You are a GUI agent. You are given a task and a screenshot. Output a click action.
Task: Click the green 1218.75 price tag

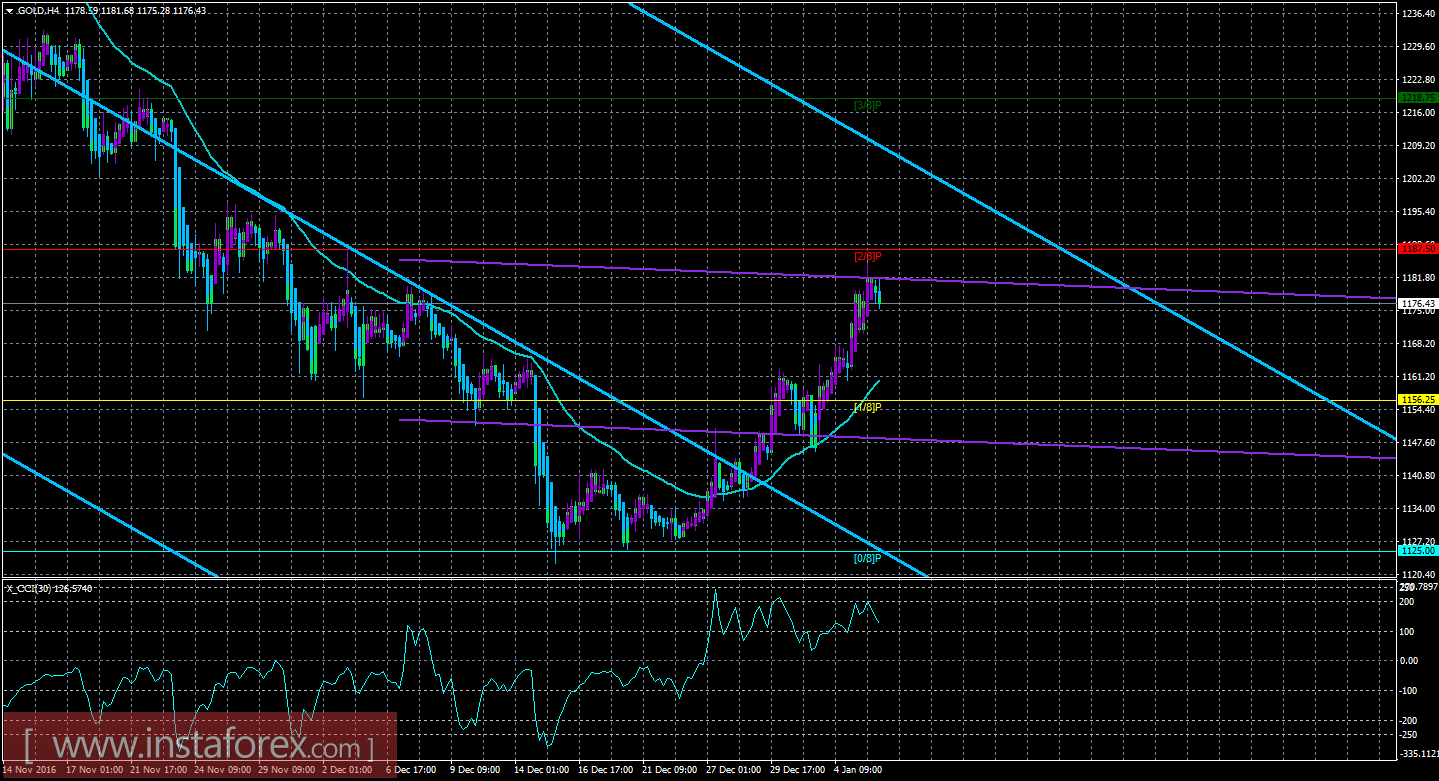1419,98
